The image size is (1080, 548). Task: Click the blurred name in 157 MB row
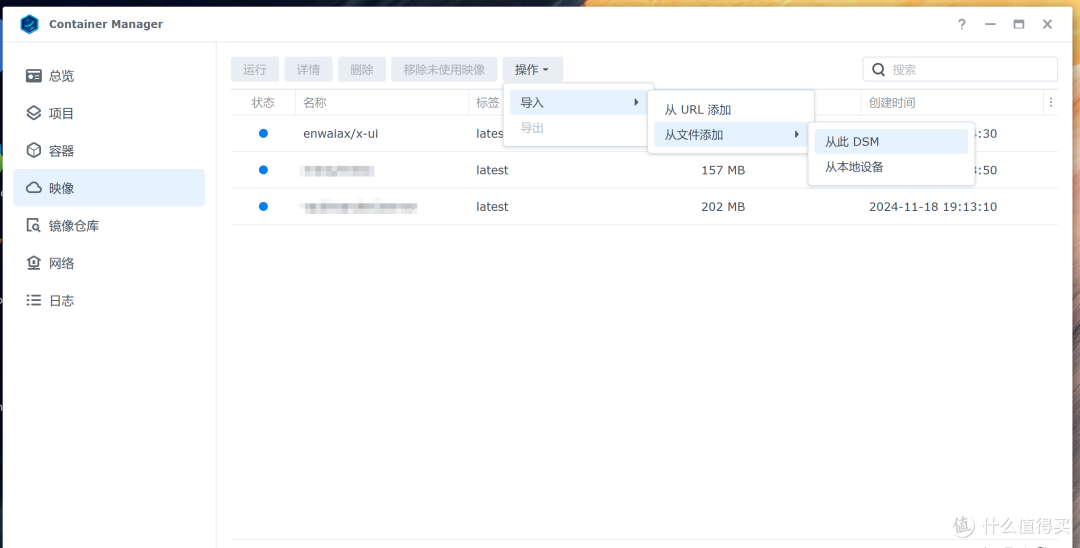click(338, 170)
